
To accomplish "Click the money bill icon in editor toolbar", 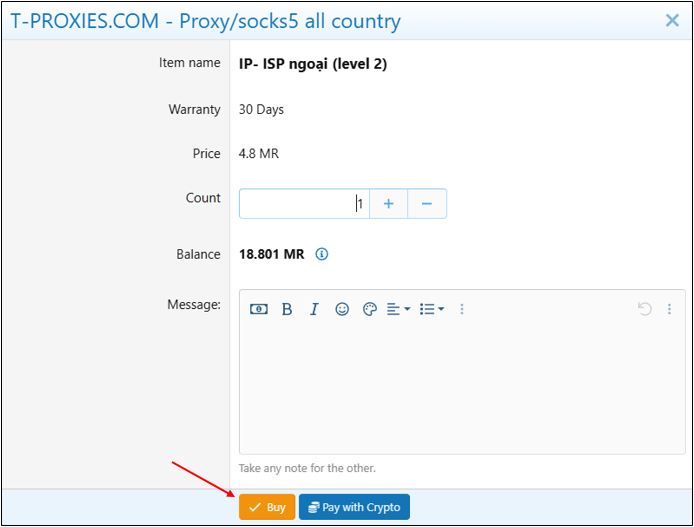I will [x=259, y=309].
